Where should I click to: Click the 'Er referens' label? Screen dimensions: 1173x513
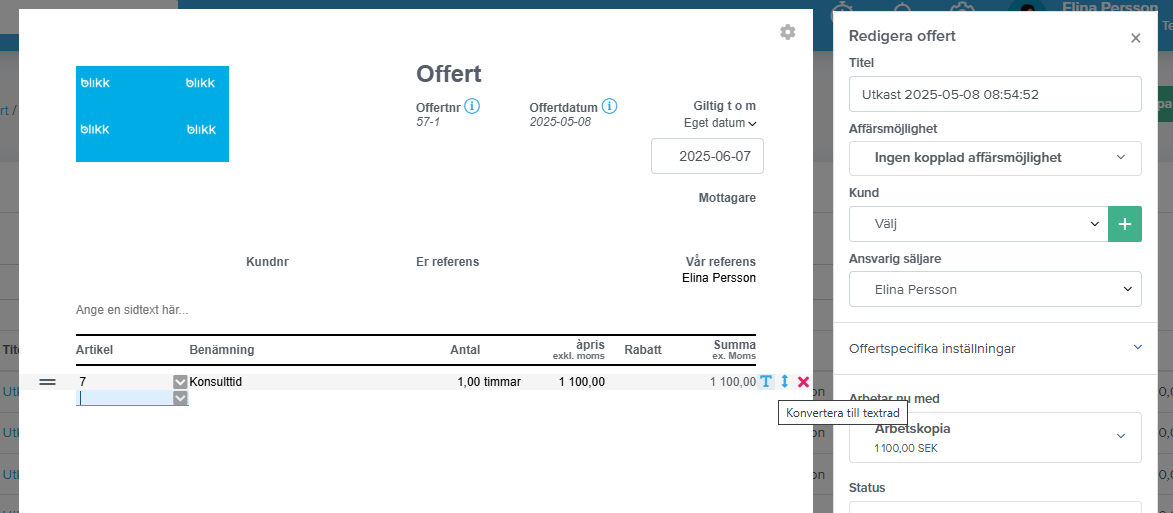click(447, 262)
